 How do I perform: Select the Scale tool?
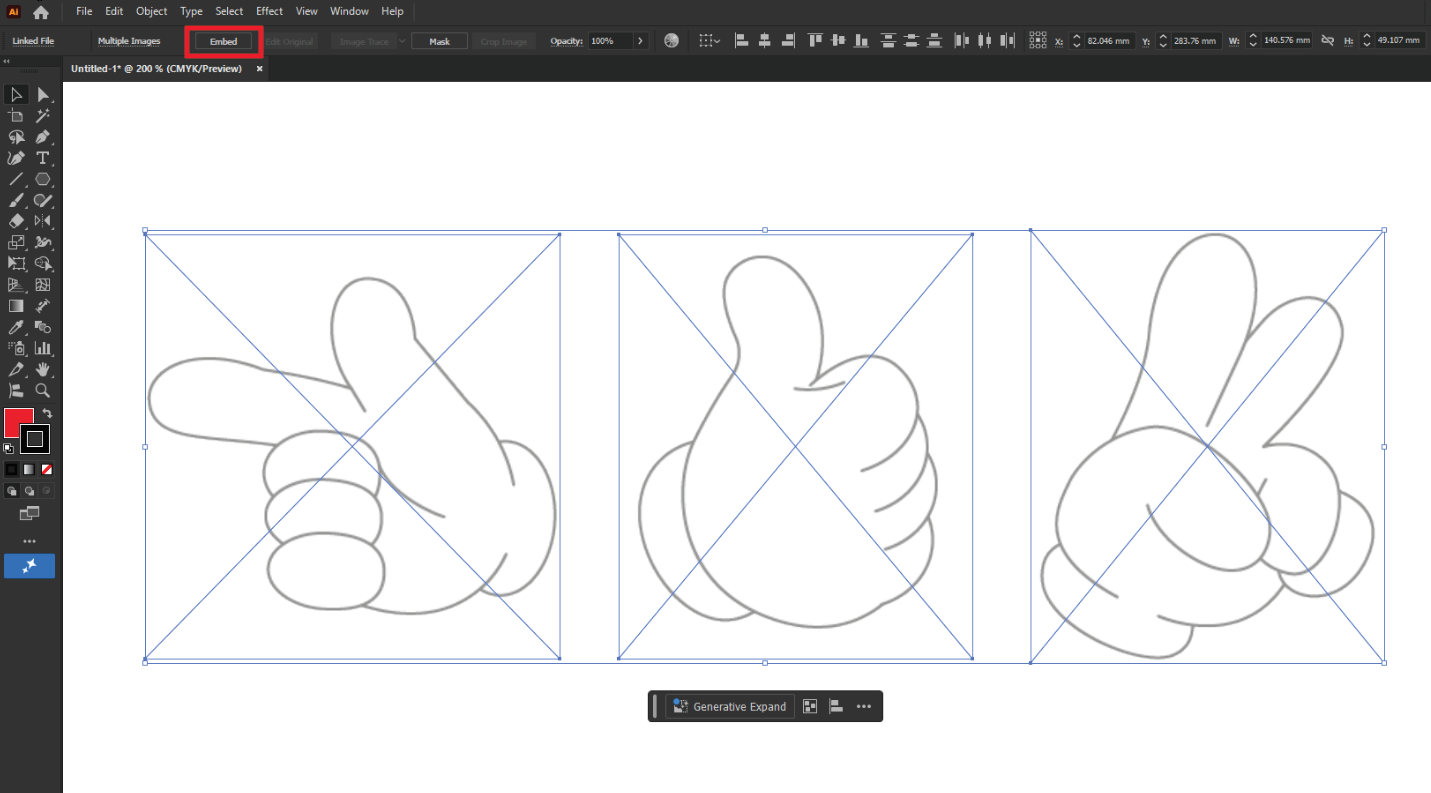coord(16,242)
